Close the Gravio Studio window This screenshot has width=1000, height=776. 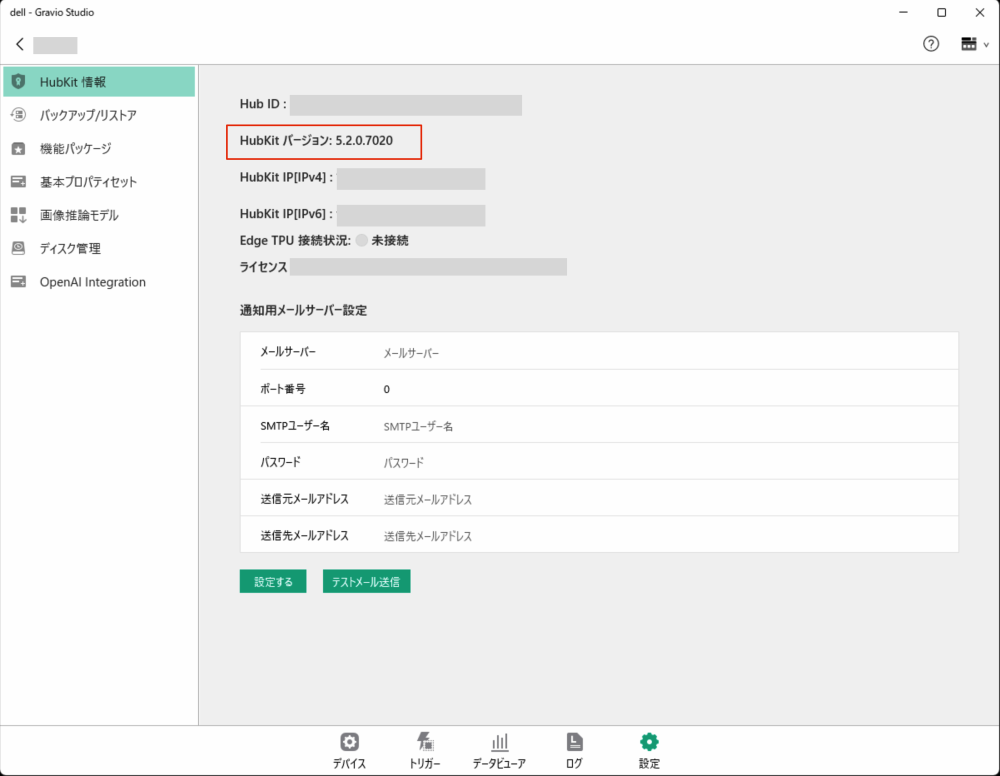[x=980, y=12]
